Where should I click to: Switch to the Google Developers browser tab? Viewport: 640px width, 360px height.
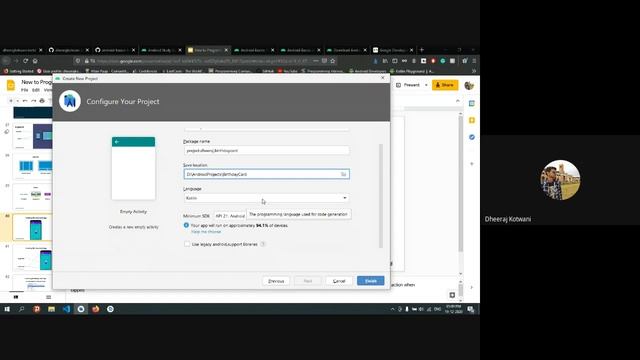[x=393, y=50]
